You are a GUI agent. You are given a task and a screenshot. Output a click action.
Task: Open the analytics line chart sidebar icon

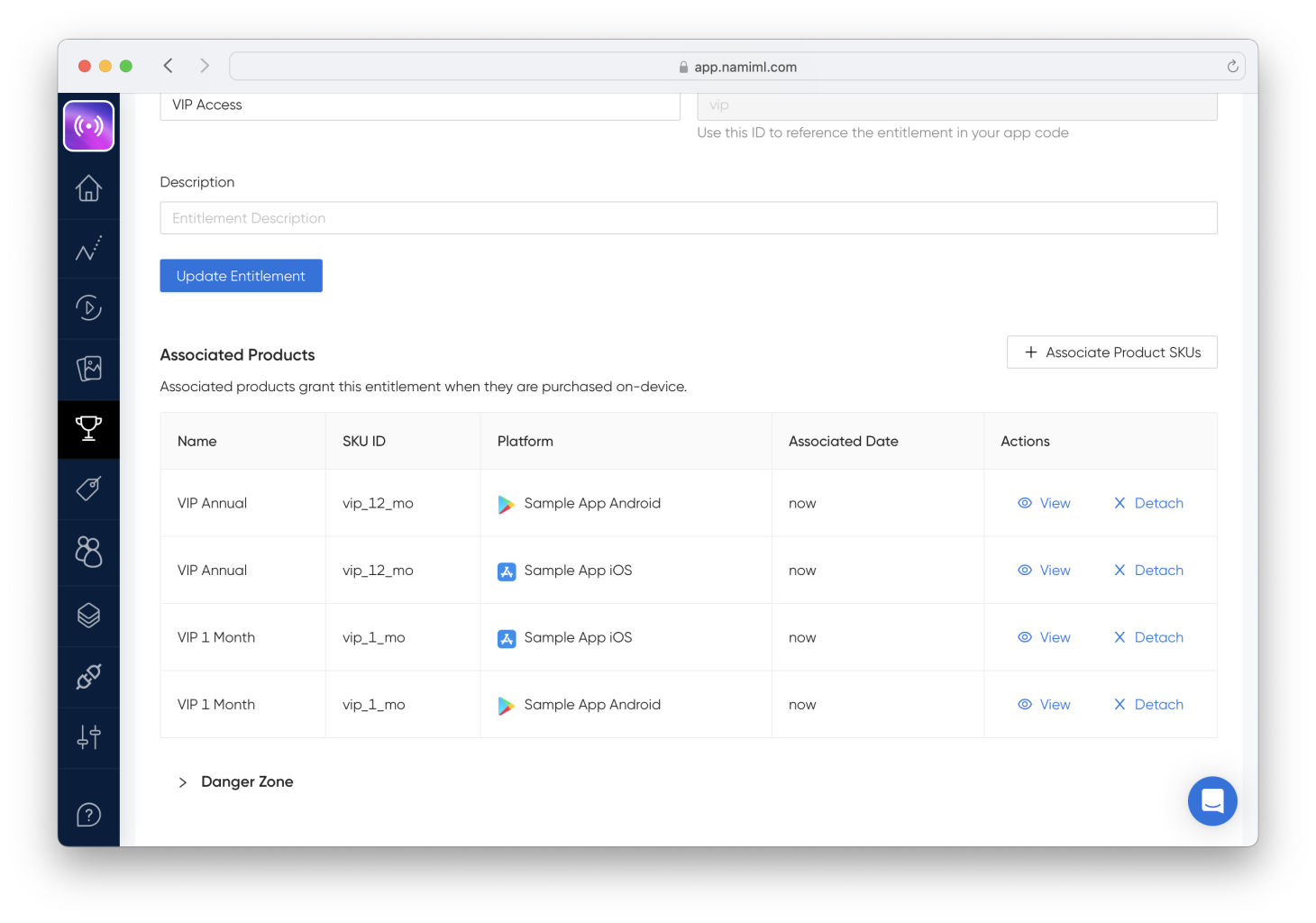tap(88, 248)
